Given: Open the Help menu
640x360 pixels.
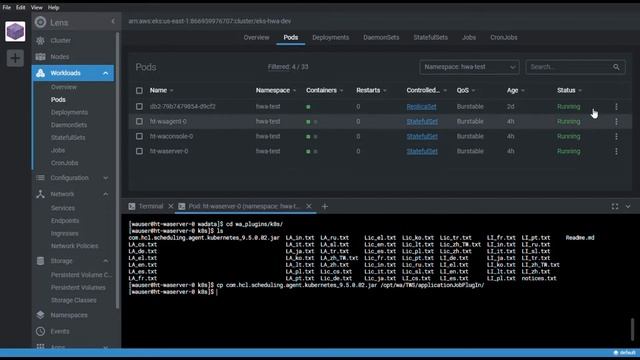Looking at the screenshot, I should pyautogui.click(x=53, y=7).
